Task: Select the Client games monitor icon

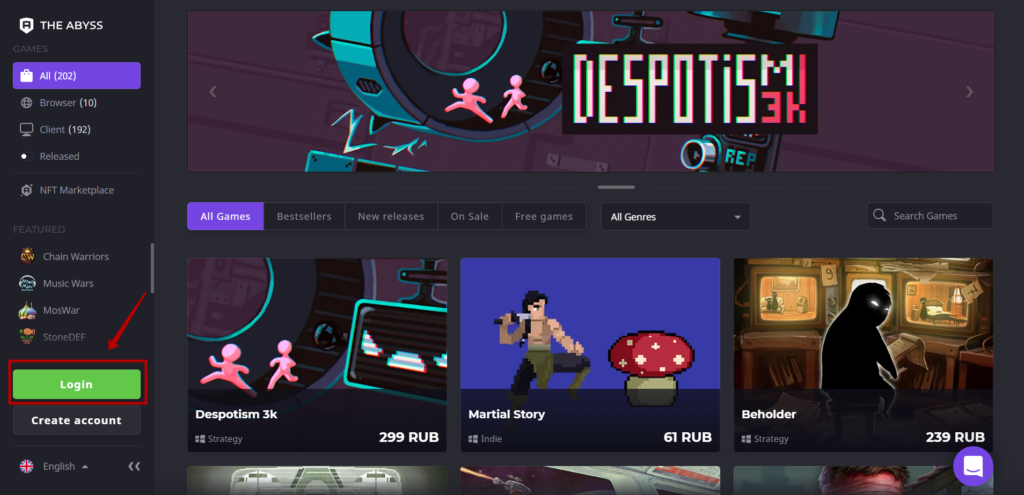Action: click(26, 129)
